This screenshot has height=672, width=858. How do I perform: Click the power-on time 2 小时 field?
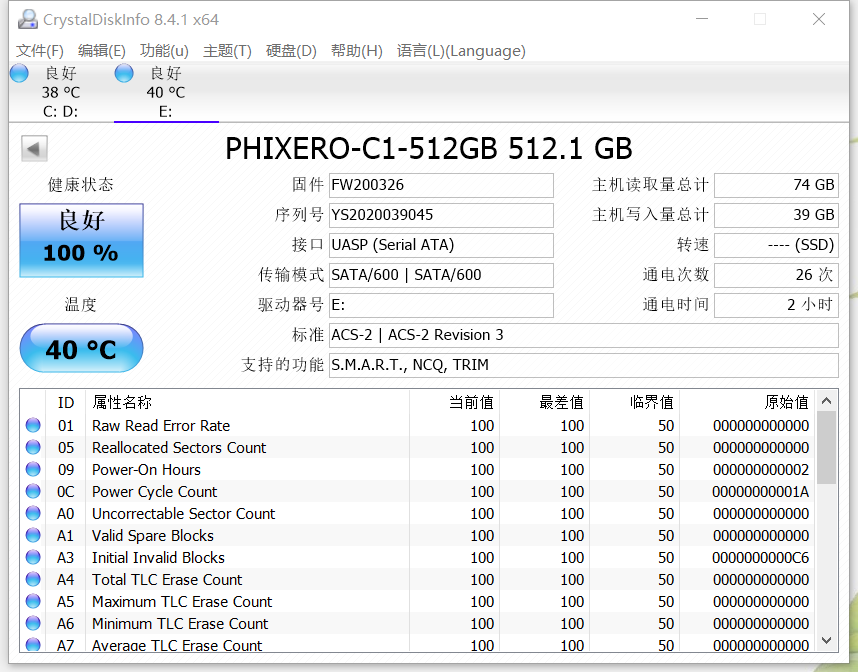click(776, 305)
